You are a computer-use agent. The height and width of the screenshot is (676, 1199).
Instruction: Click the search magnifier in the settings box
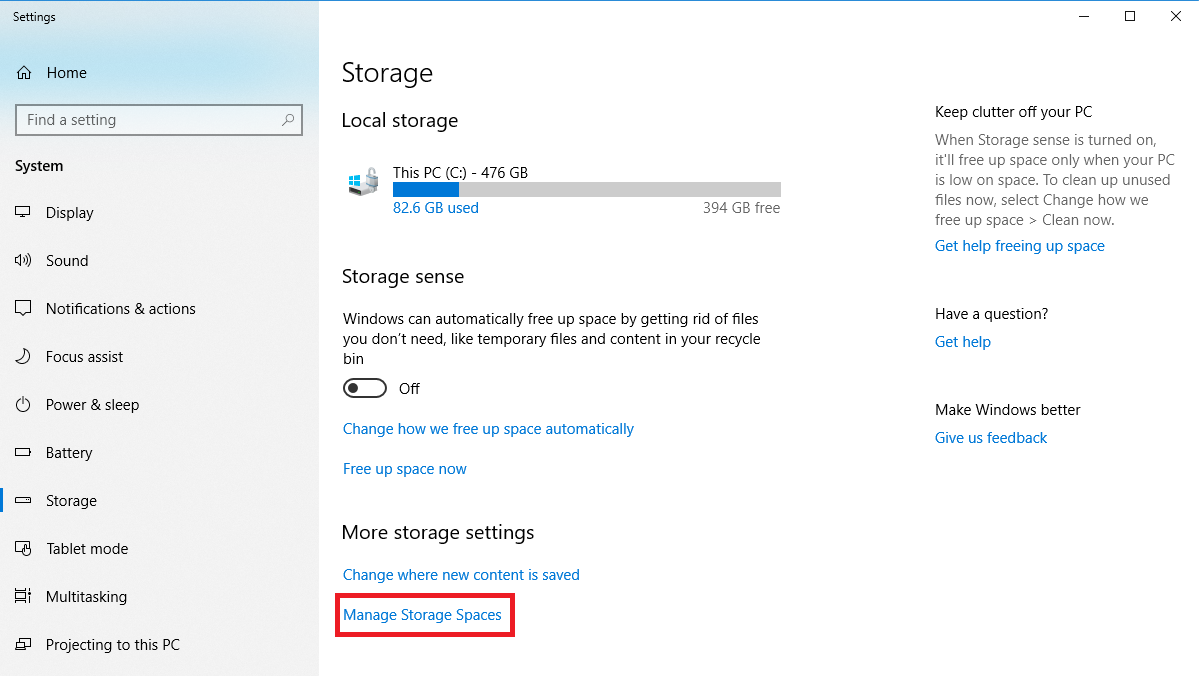pos(289,119)
